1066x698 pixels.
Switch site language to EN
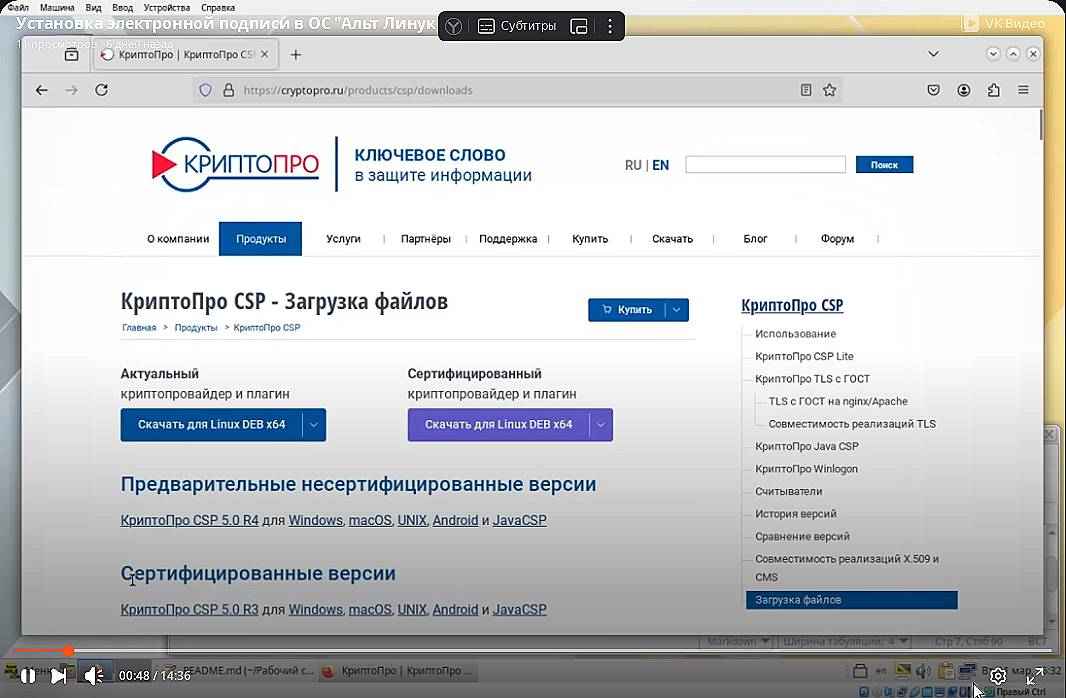[x=660, y=165]
